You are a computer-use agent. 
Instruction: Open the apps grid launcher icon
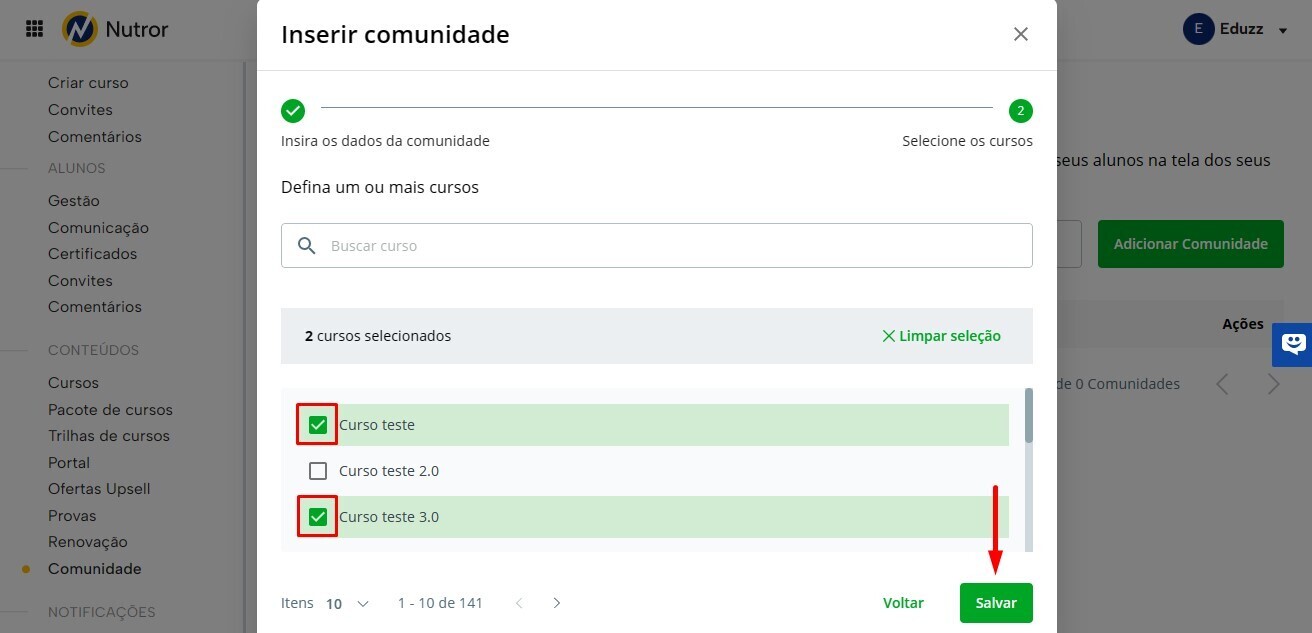click(x=34, y=29)
